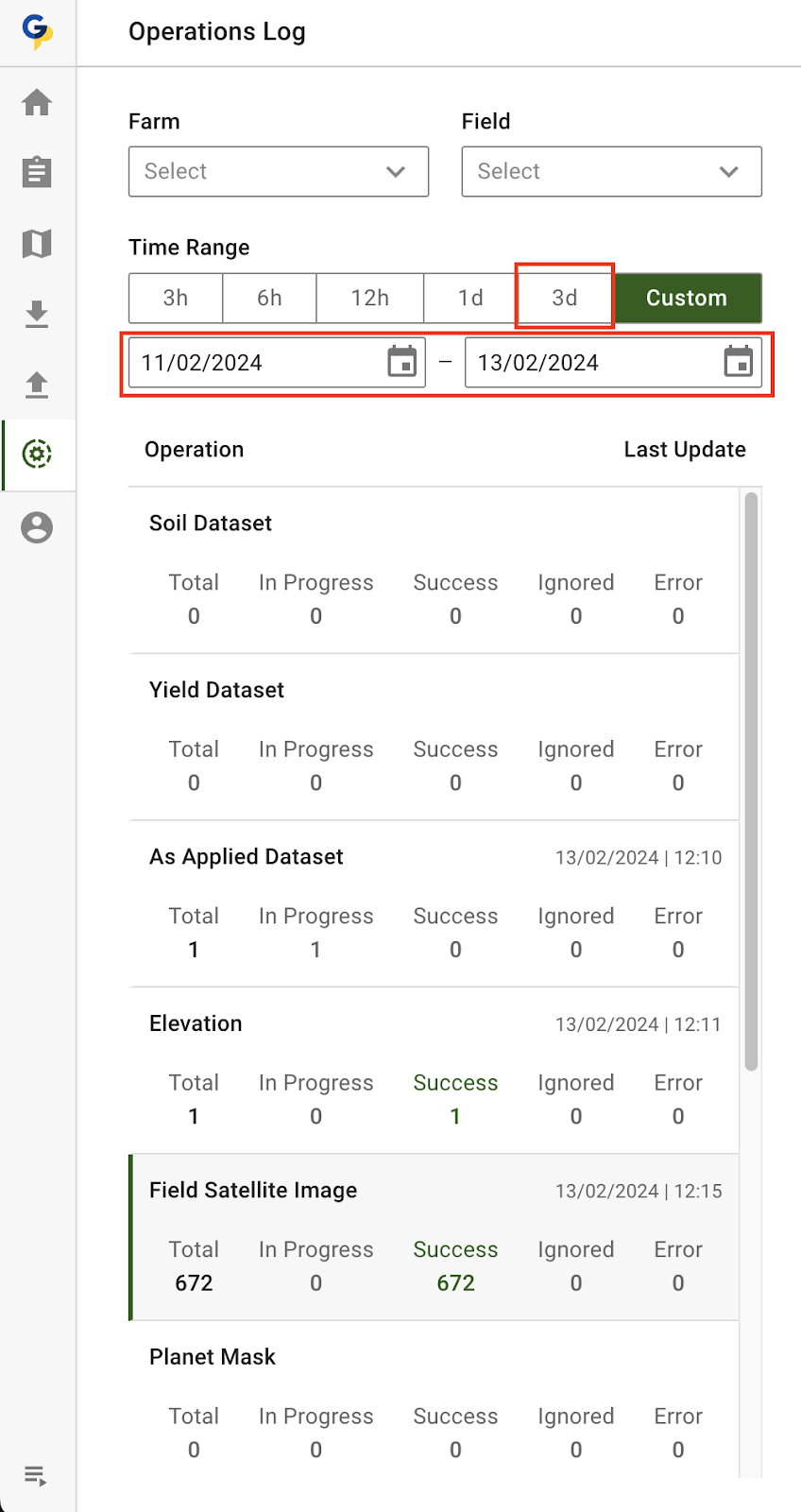Click the GeoPard logo icon
The height and width of the screenshot is (1512, 801).
coord(37,31)
